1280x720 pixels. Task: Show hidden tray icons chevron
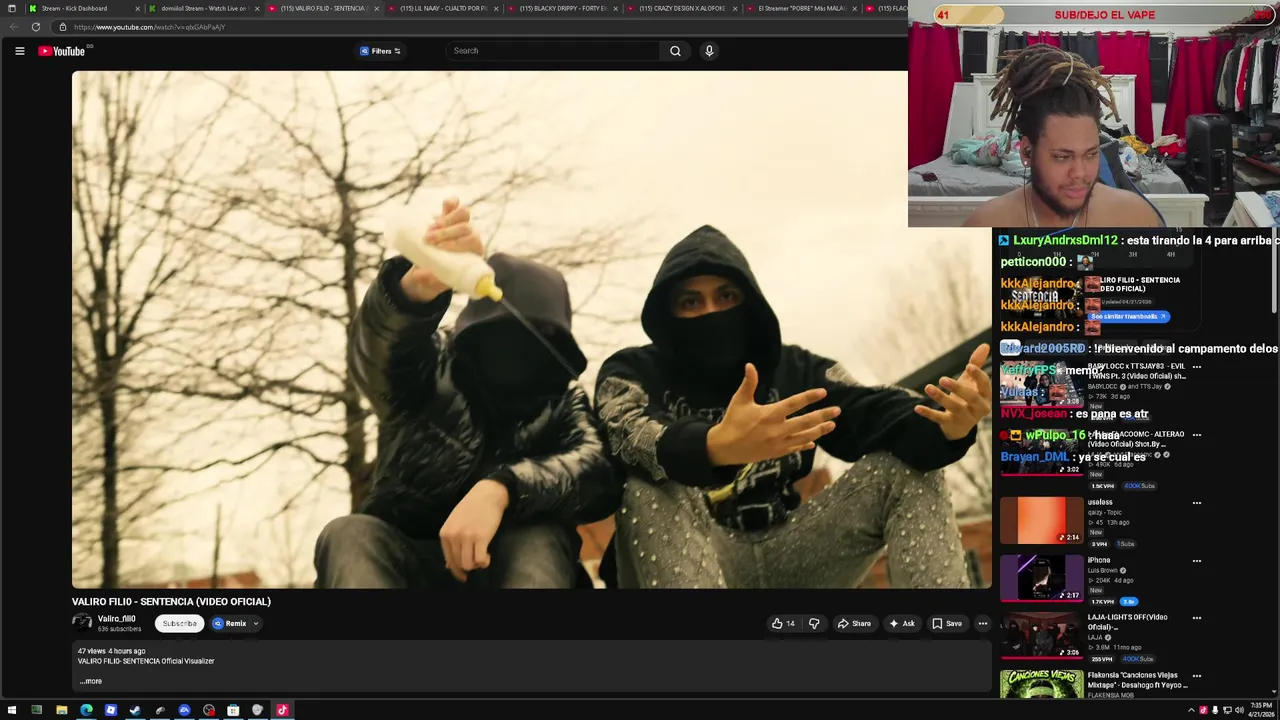pyautogui.click(x=1191, y=710)
